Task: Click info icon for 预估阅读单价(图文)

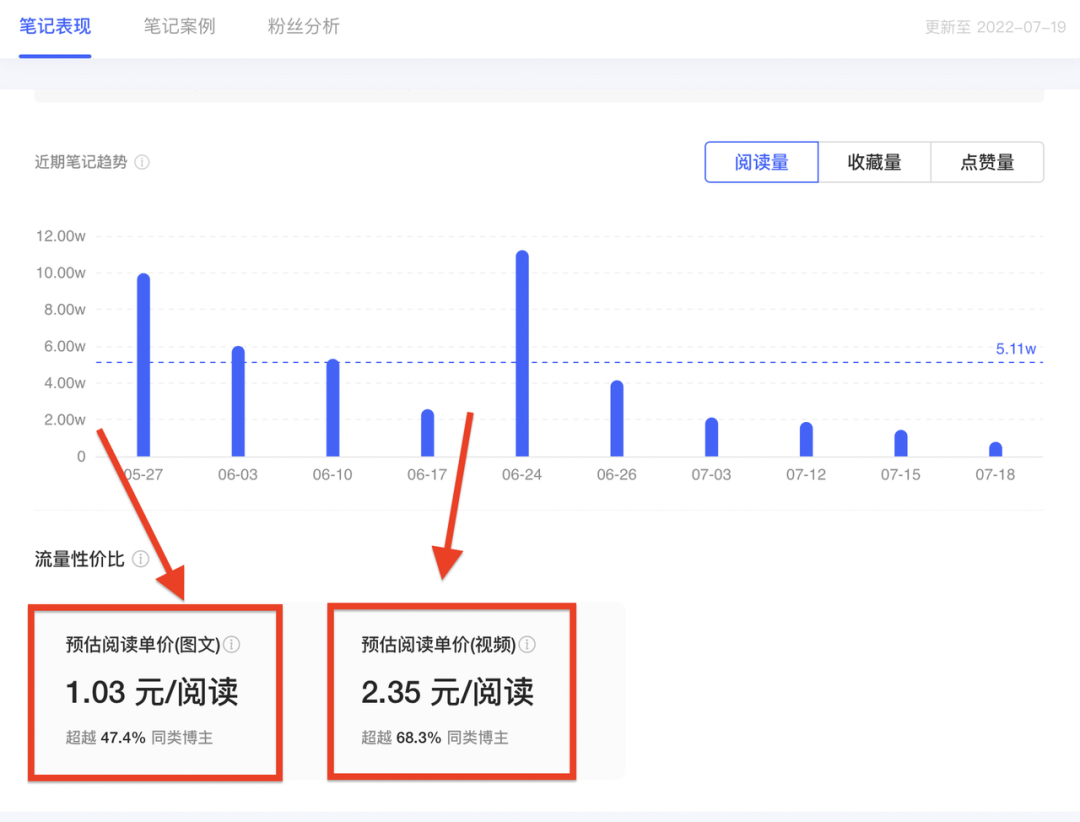Action: pos(231,645)
